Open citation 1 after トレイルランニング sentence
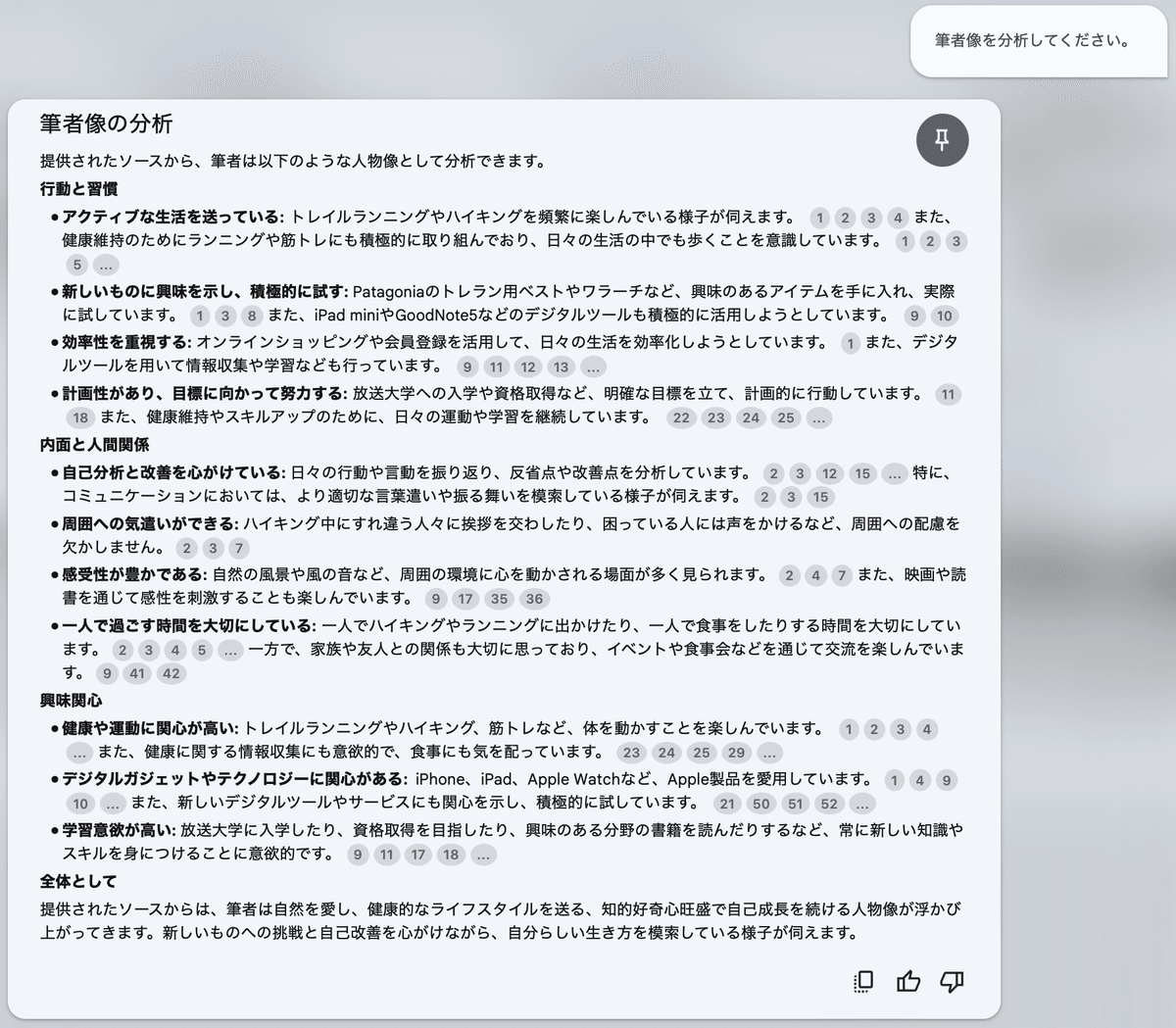This screenshot has width=1176, height=1028. click(819, 218)
